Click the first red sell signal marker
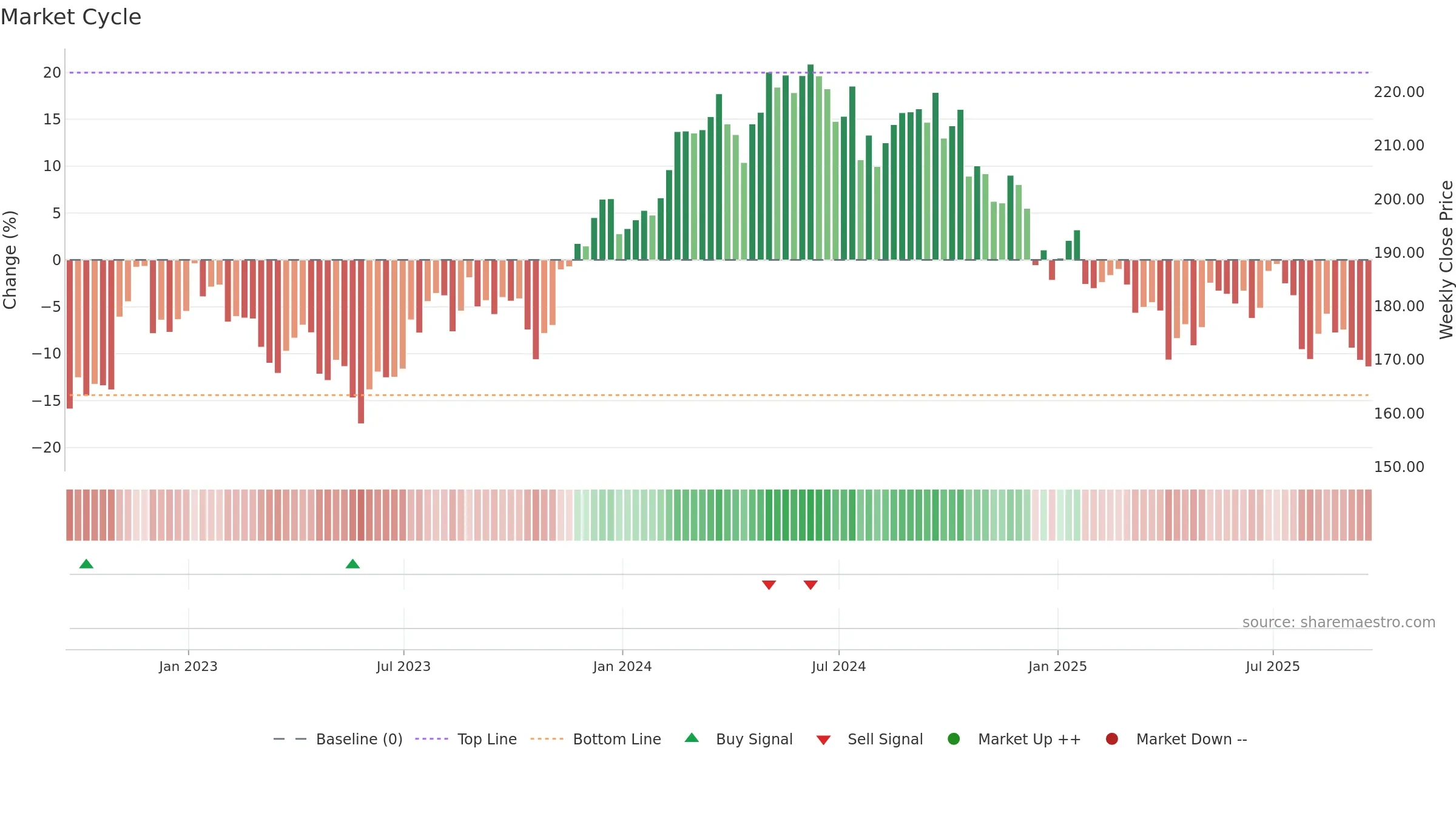Viewport: 1456px width, 819px height. [769, 585]
